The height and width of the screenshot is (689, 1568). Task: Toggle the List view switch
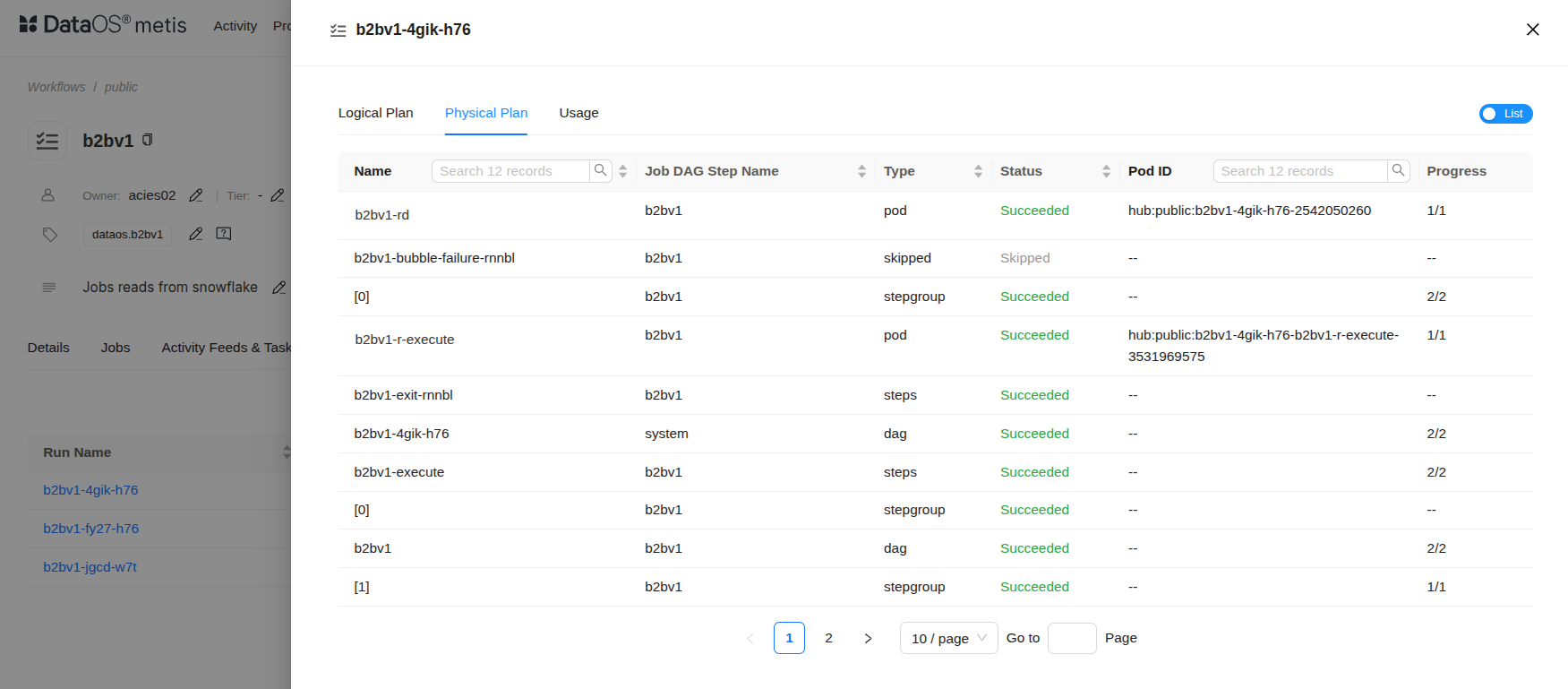pos(1505,114)
